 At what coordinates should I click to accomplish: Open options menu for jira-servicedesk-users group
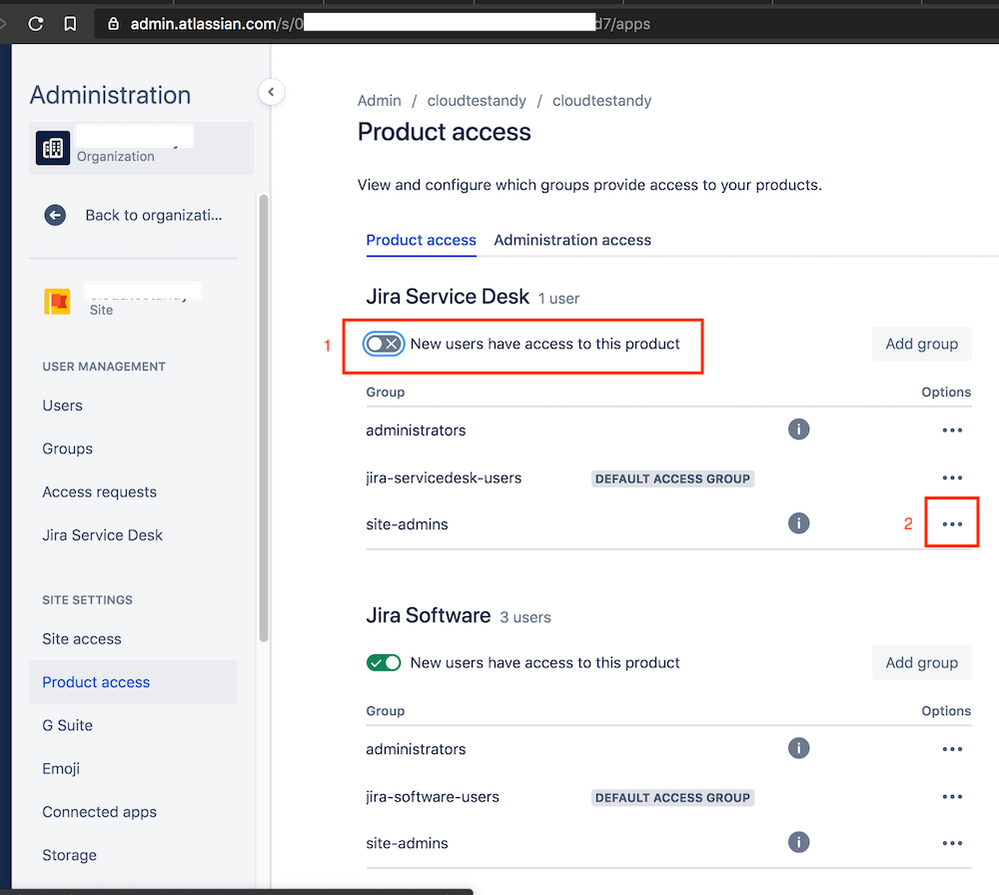coord(952,478)
